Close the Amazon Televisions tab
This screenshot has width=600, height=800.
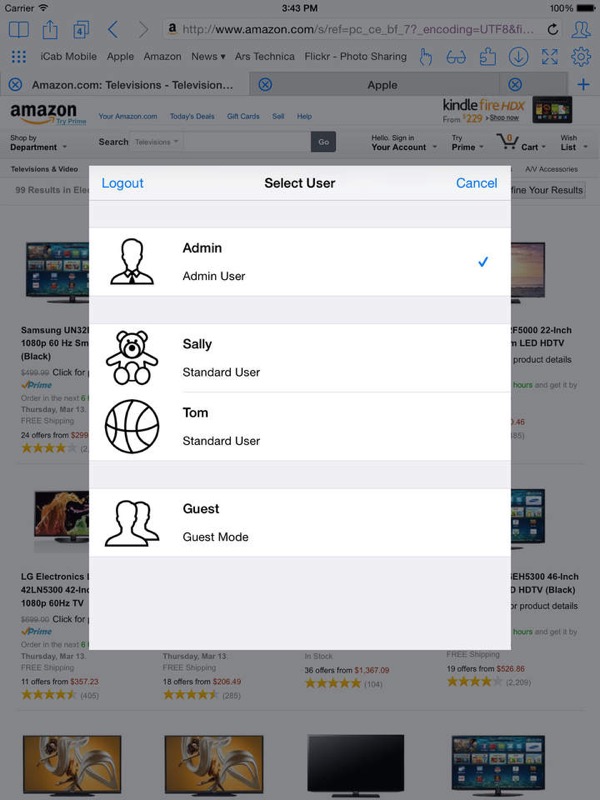[x=15, y=85]
